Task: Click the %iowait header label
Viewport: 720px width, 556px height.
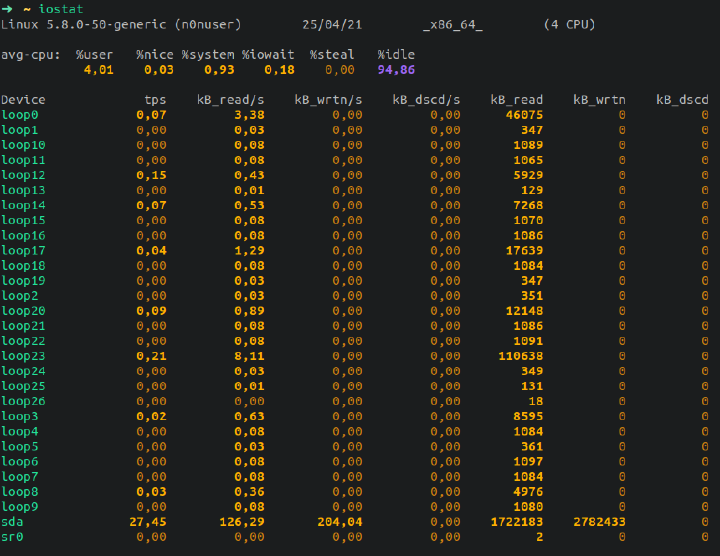Action: click(268, 55)
